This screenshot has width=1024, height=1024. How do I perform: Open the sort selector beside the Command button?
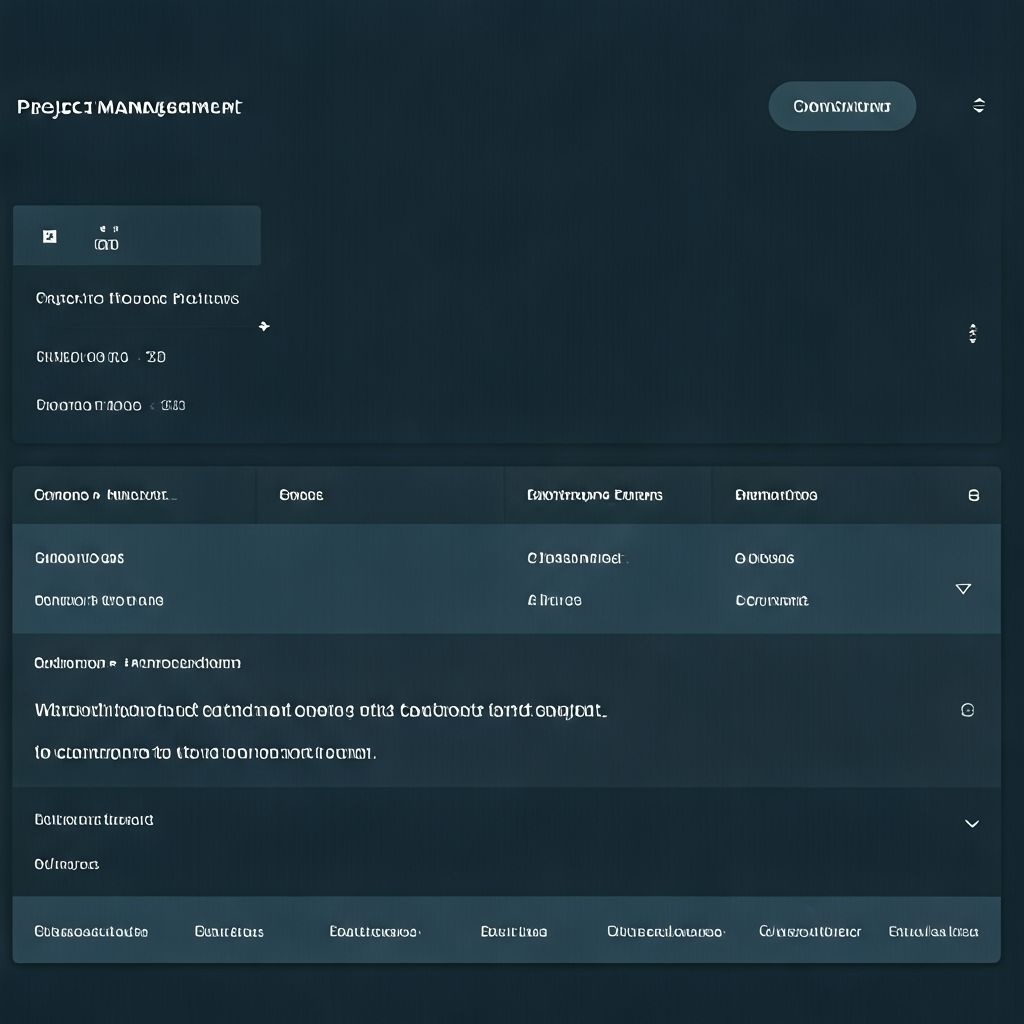(978, 105)
